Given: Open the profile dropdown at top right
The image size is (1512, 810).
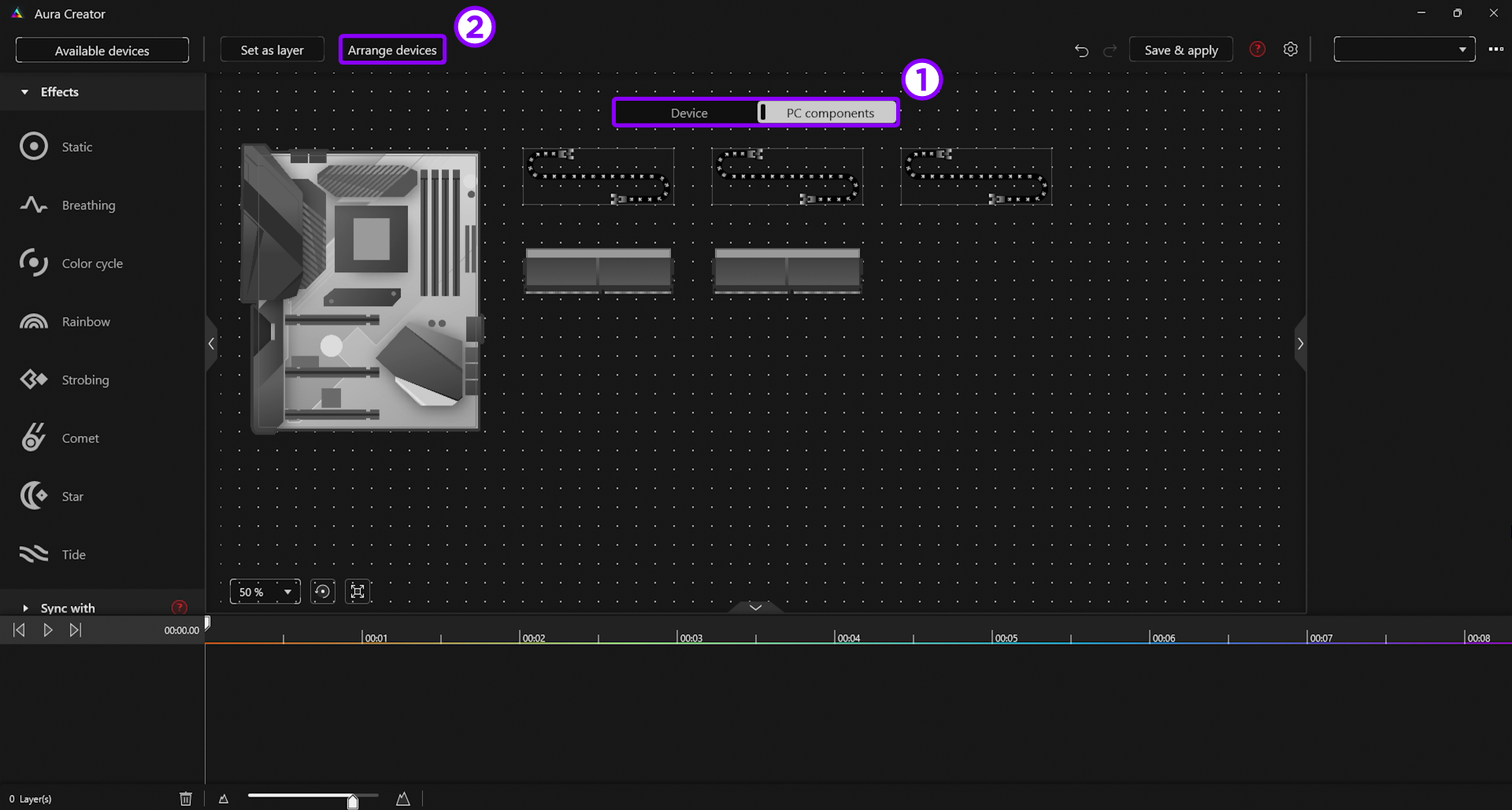Looking at the screenshot, I should click(1404, 49).
